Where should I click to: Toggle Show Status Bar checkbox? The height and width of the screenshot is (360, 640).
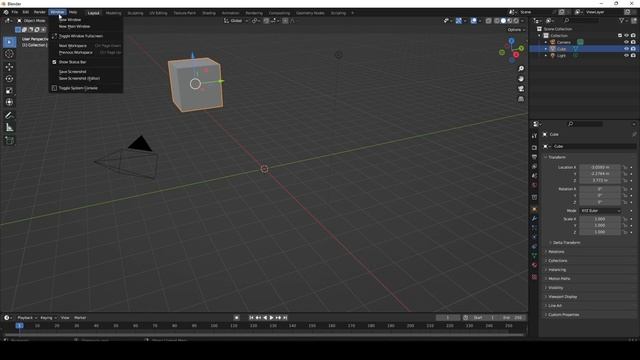pos(54,62)
